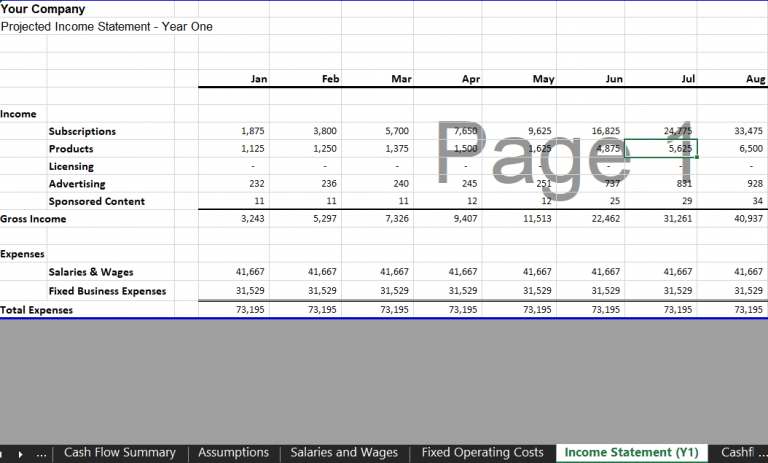Click the May column header cell

(x=544, y=79)
